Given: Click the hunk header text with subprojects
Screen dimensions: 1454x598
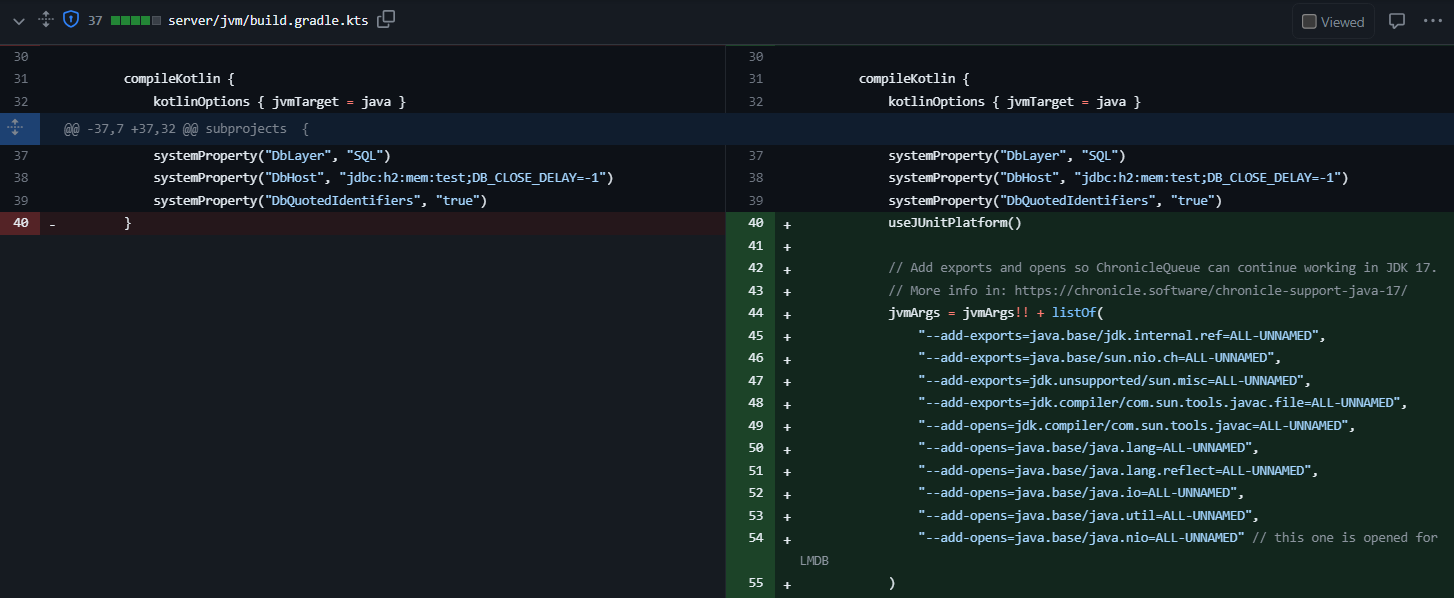Looking at the screenshot, I should tap(186, 129).
